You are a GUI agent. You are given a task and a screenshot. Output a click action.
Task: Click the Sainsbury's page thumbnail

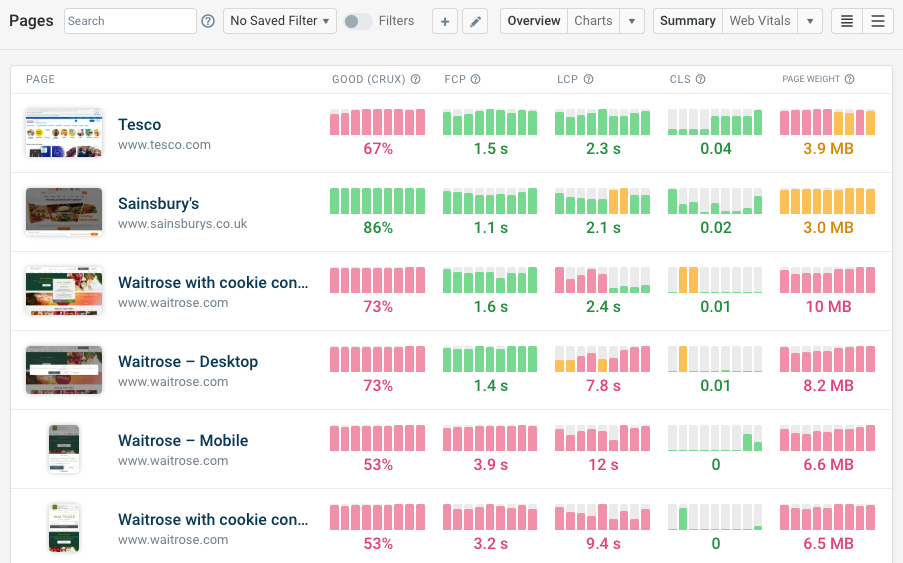click(64, 212)
